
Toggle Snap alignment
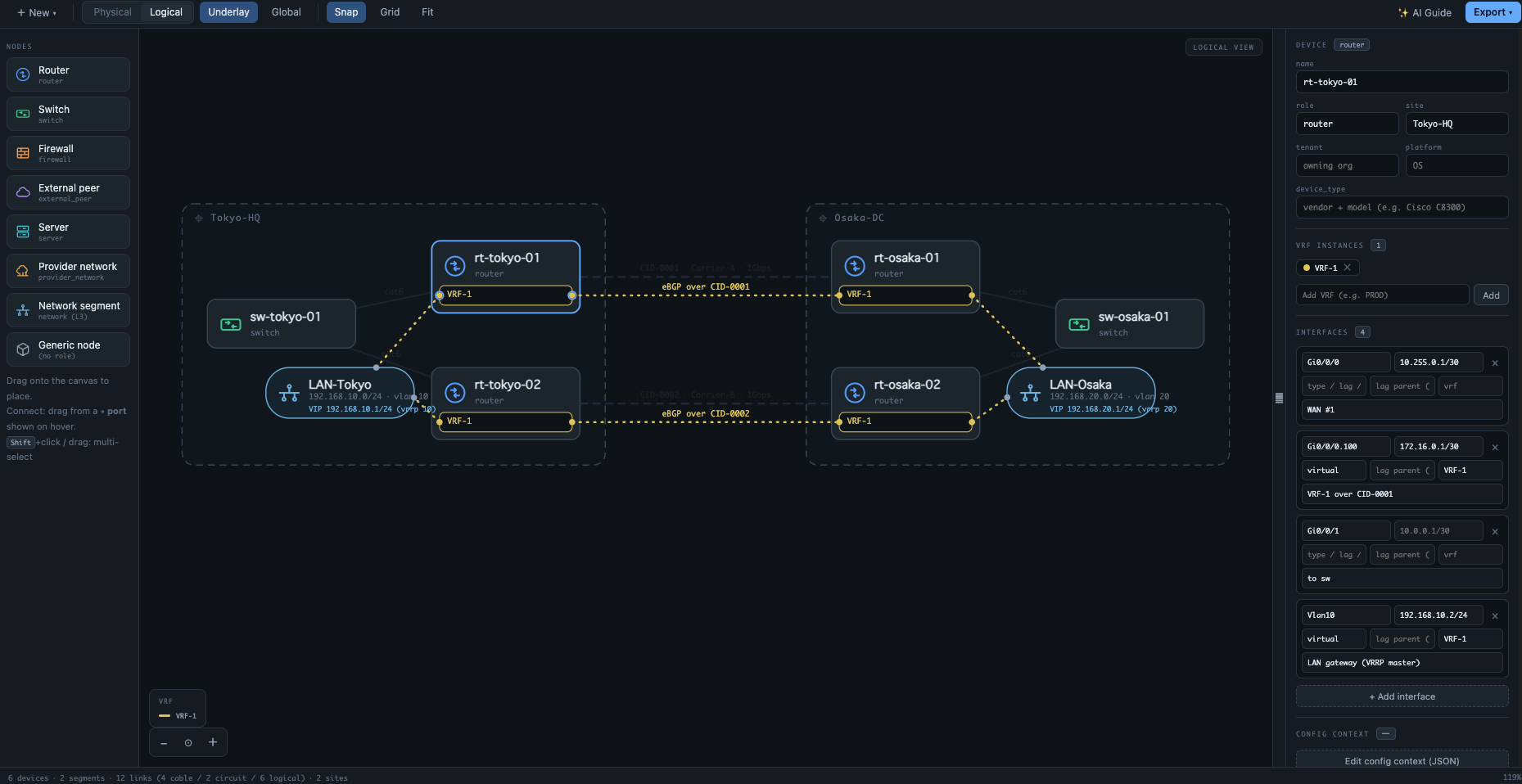(x=346, y=12)
